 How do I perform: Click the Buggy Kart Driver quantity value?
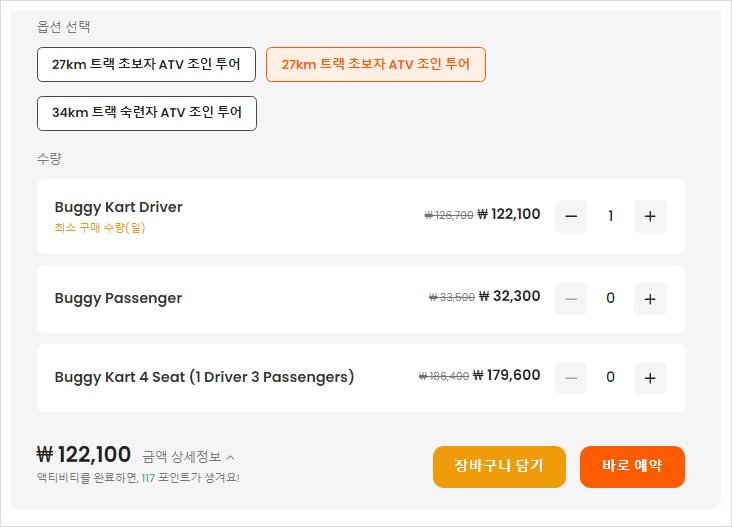tap(611, 216)
